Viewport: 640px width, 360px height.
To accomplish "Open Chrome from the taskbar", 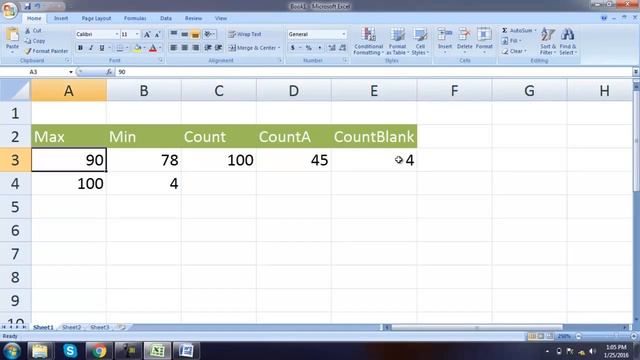I will coord(98,351).
